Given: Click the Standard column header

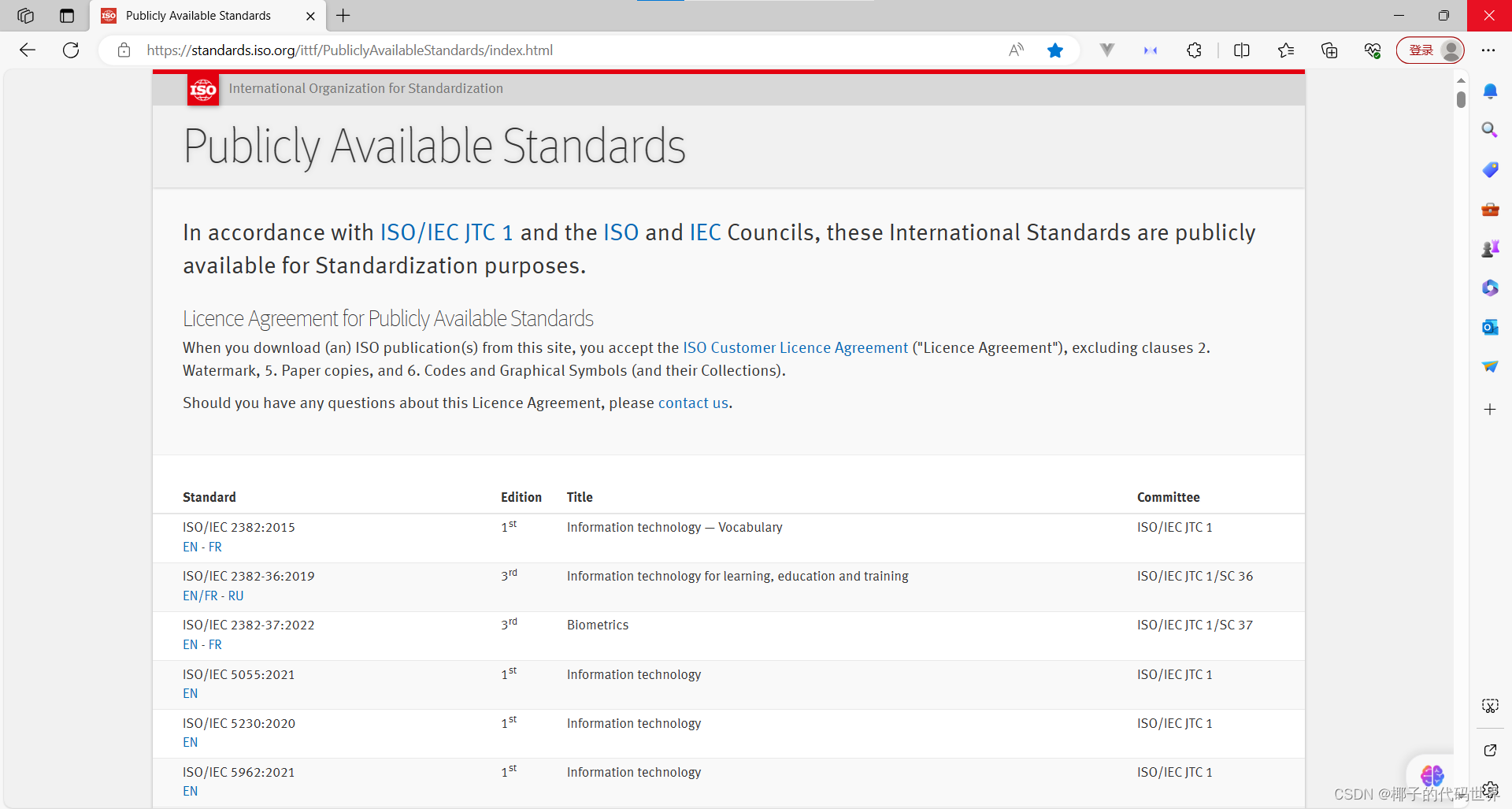Looking at the screenshot, I should pos(209,497).
